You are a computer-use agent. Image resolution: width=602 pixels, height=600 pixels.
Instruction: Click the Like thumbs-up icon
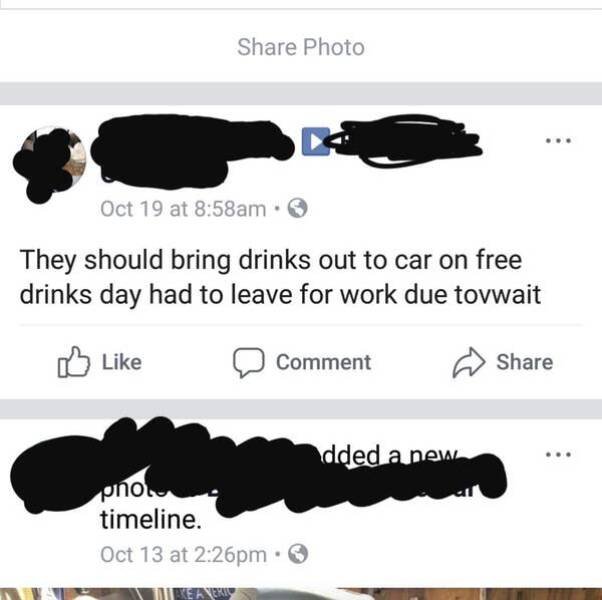[74, 362]
